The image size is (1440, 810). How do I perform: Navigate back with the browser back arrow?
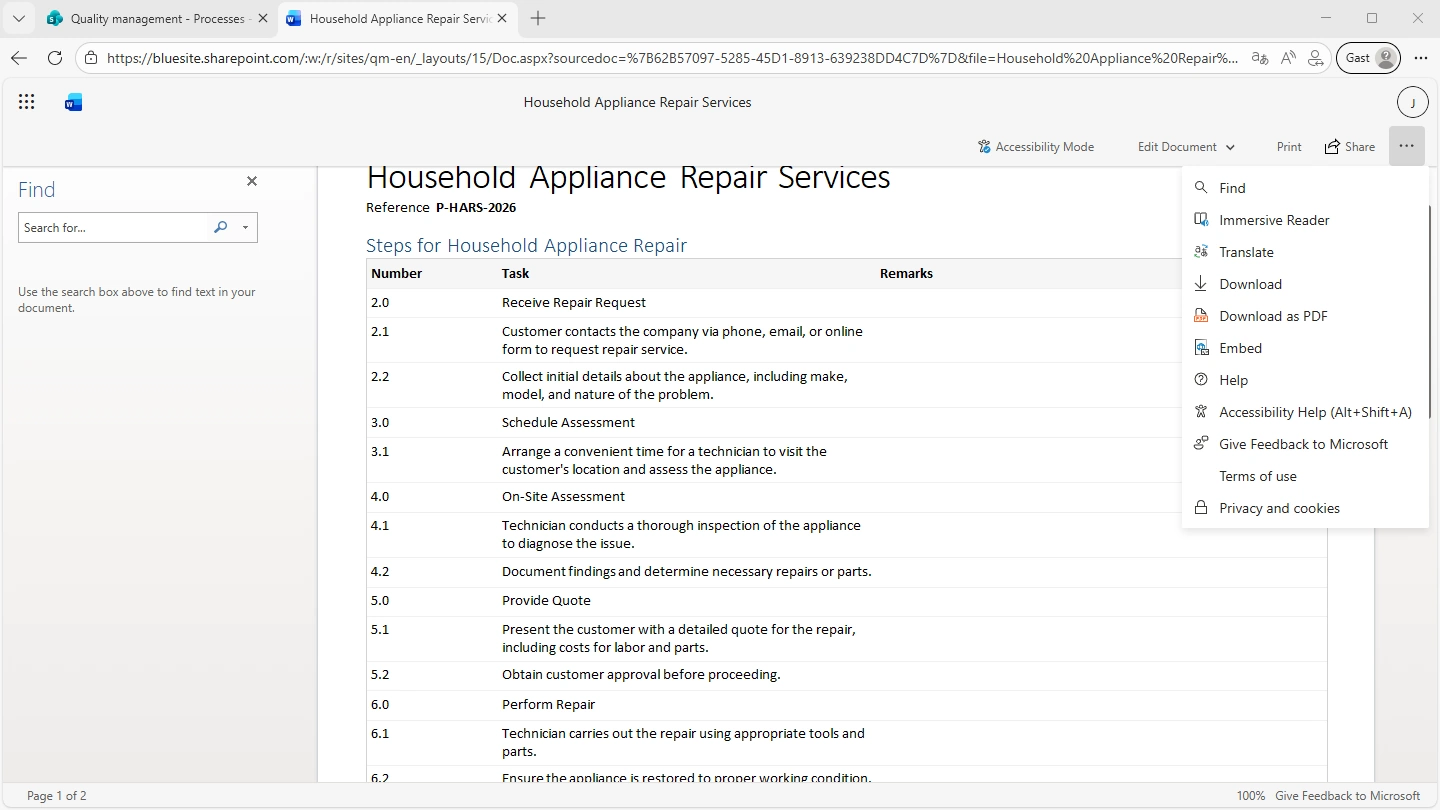(18, 58)
